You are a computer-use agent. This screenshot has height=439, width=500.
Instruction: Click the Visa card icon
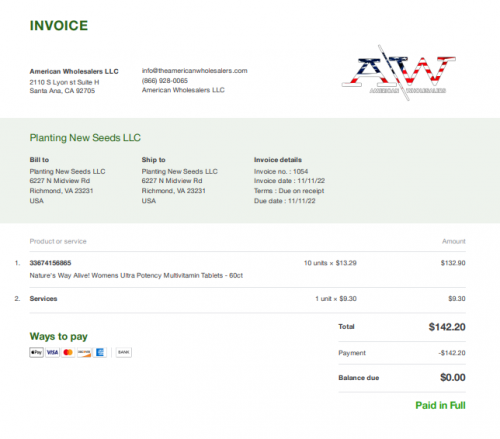52,352
